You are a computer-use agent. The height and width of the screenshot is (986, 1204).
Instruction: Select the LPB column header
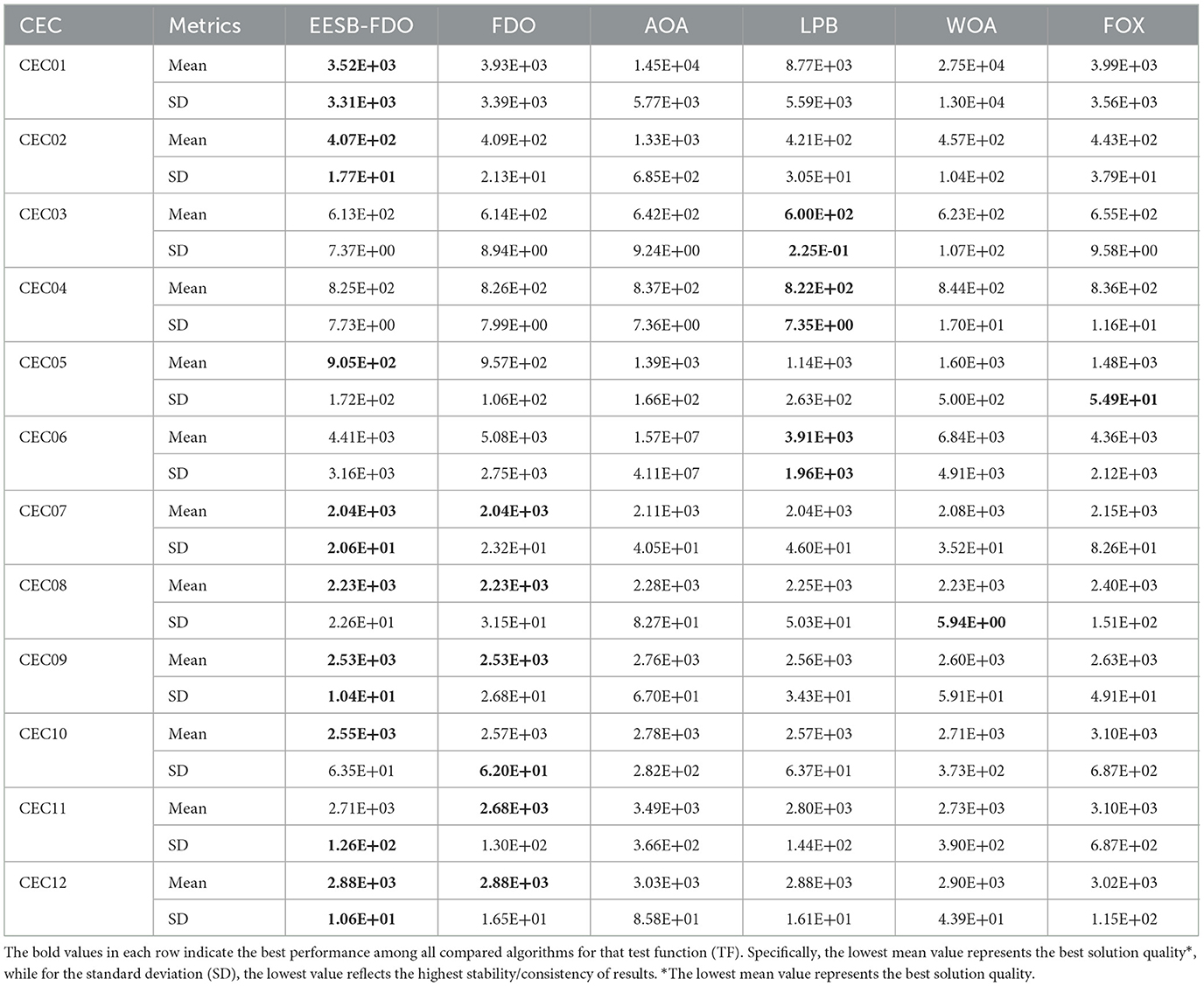click(x=818, y=25)
